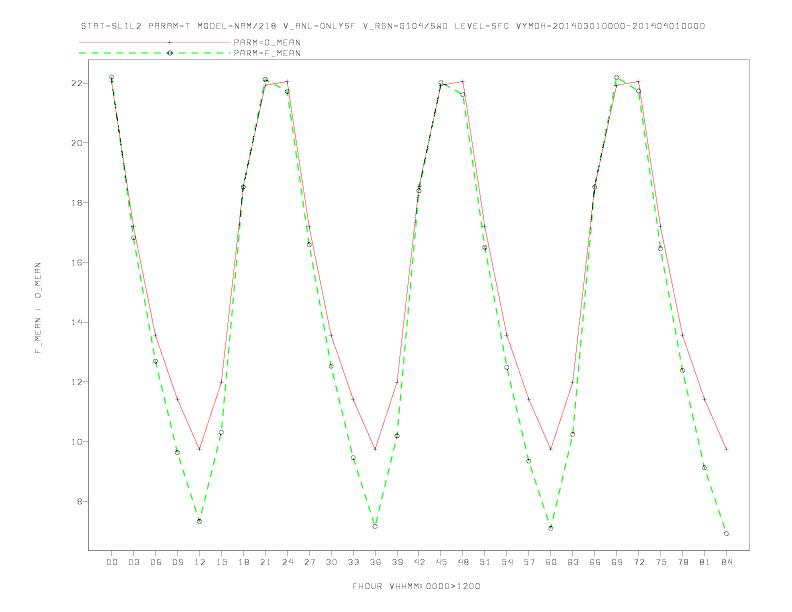Click y-axis tick label 22
This screenshot has height=612, width=792.
77,83
